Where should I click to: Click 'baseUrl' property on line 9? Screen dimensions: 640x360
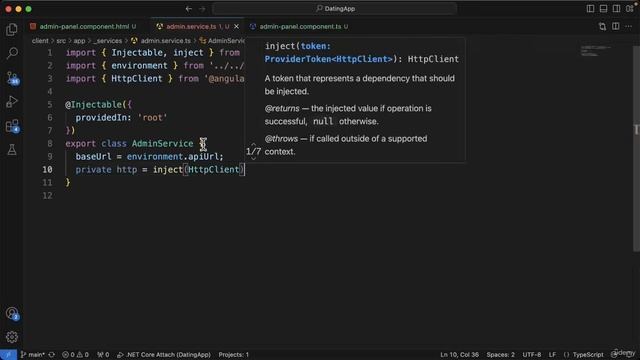93,156
